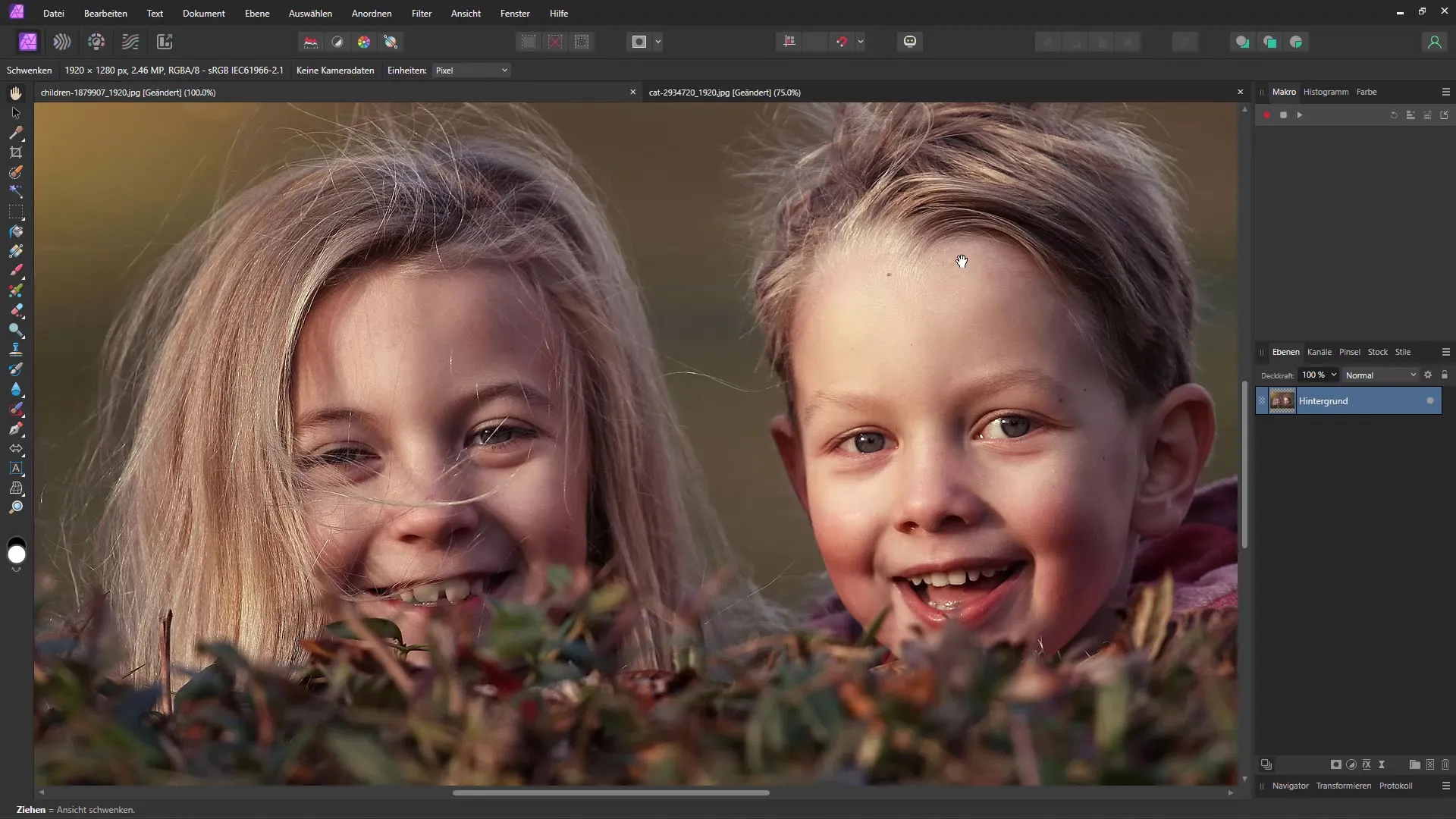The width and height of the screenshot is (1456, 819).
Task: Select the Dodge Brush tool
Action: coord(16,330)
